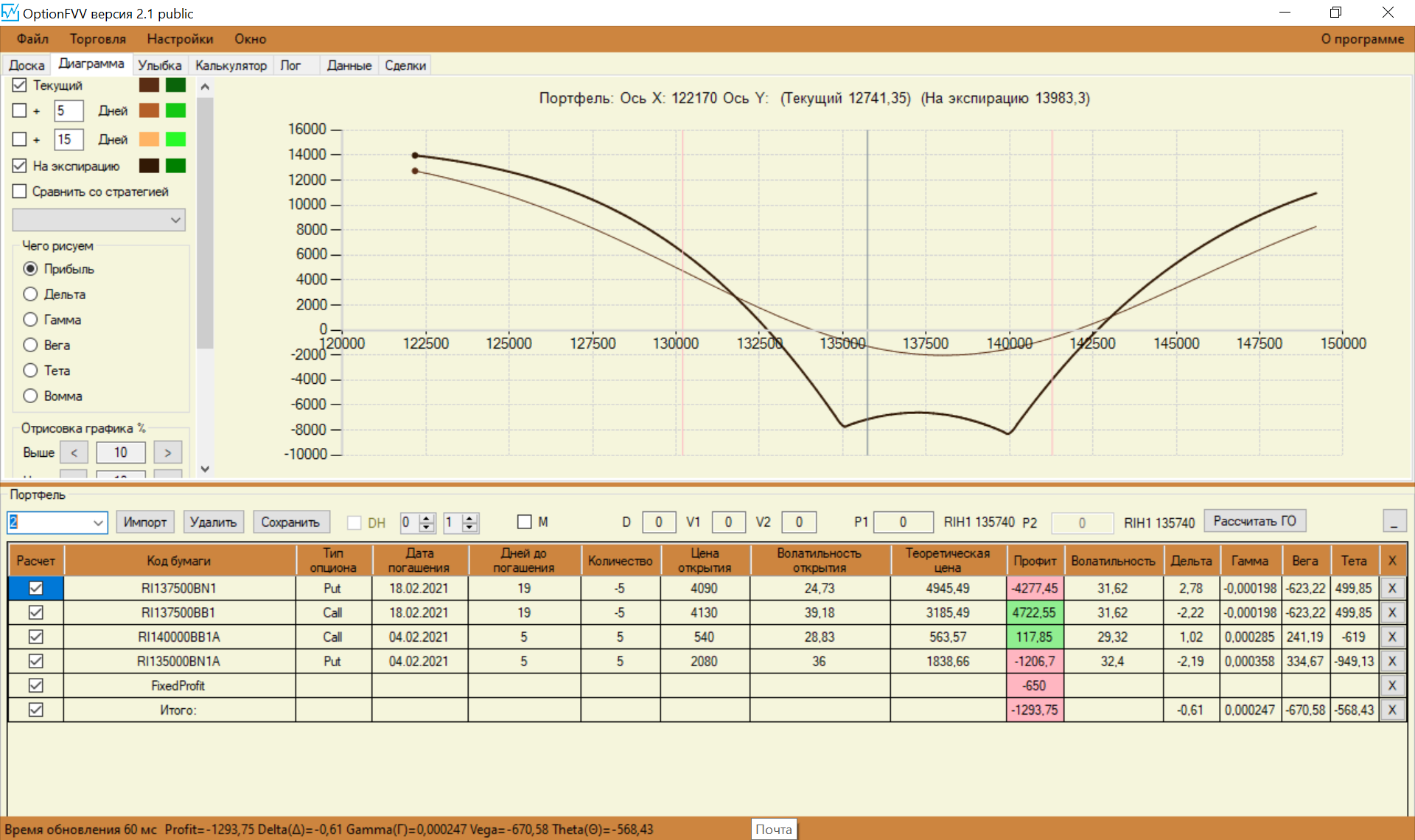Click the P1 input field
The height and width of the screenshot is (840, 1415).
903,522
